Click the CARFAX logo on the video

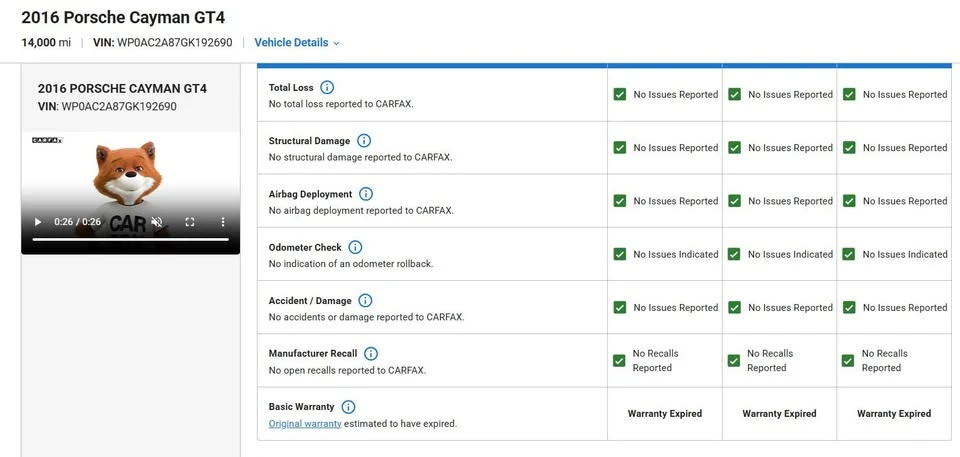pos(47,140)
